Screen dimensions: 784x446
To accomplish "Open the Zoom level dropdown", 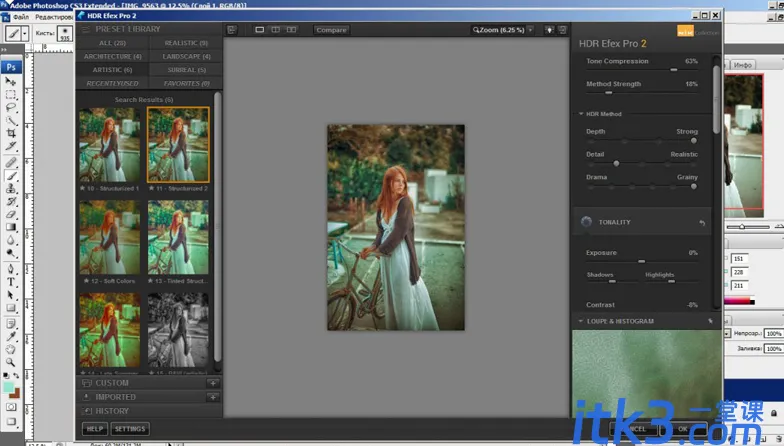I will (x=530, y=30).
